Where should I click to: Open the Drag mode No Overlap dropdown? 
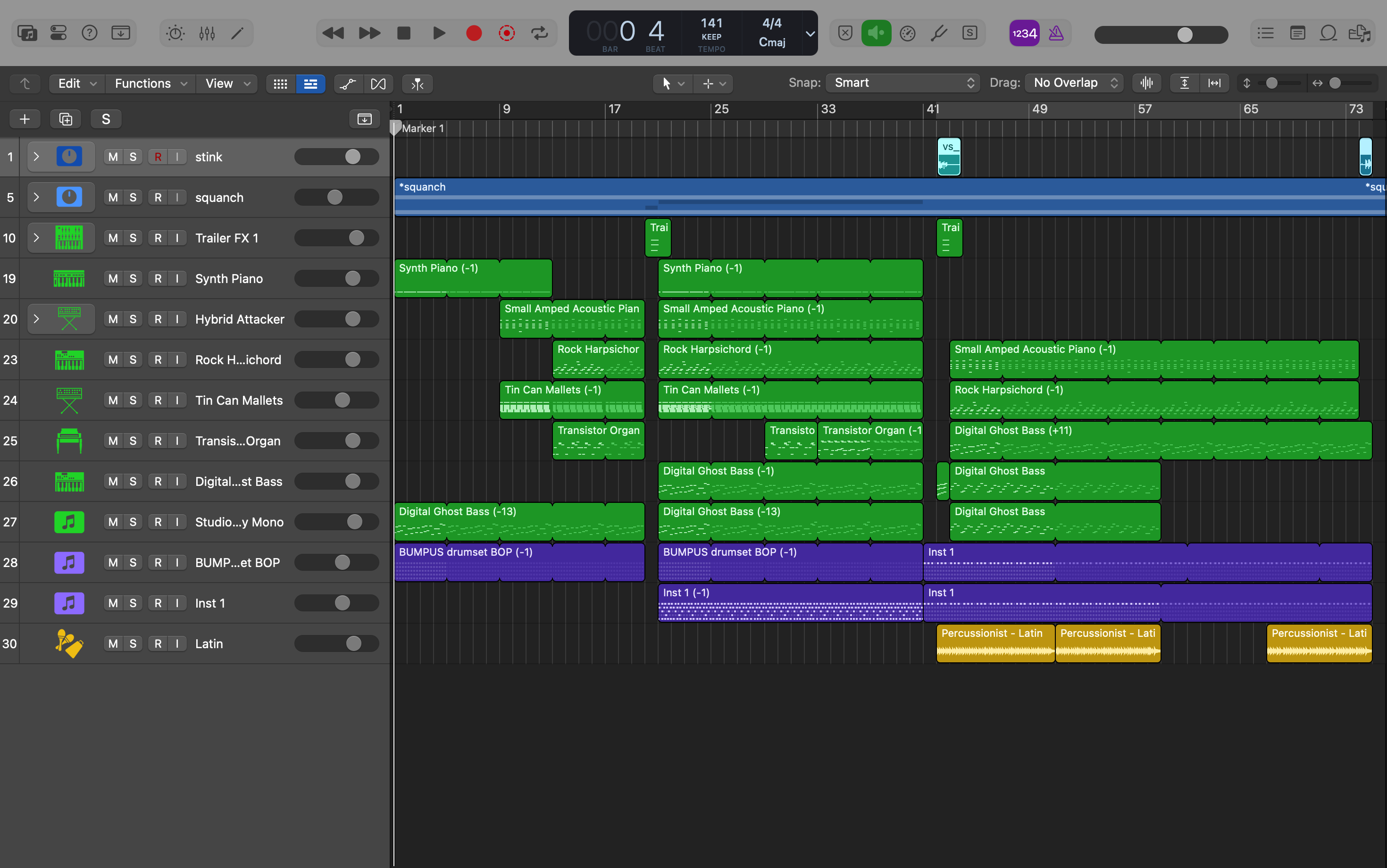coord(1075,83)
